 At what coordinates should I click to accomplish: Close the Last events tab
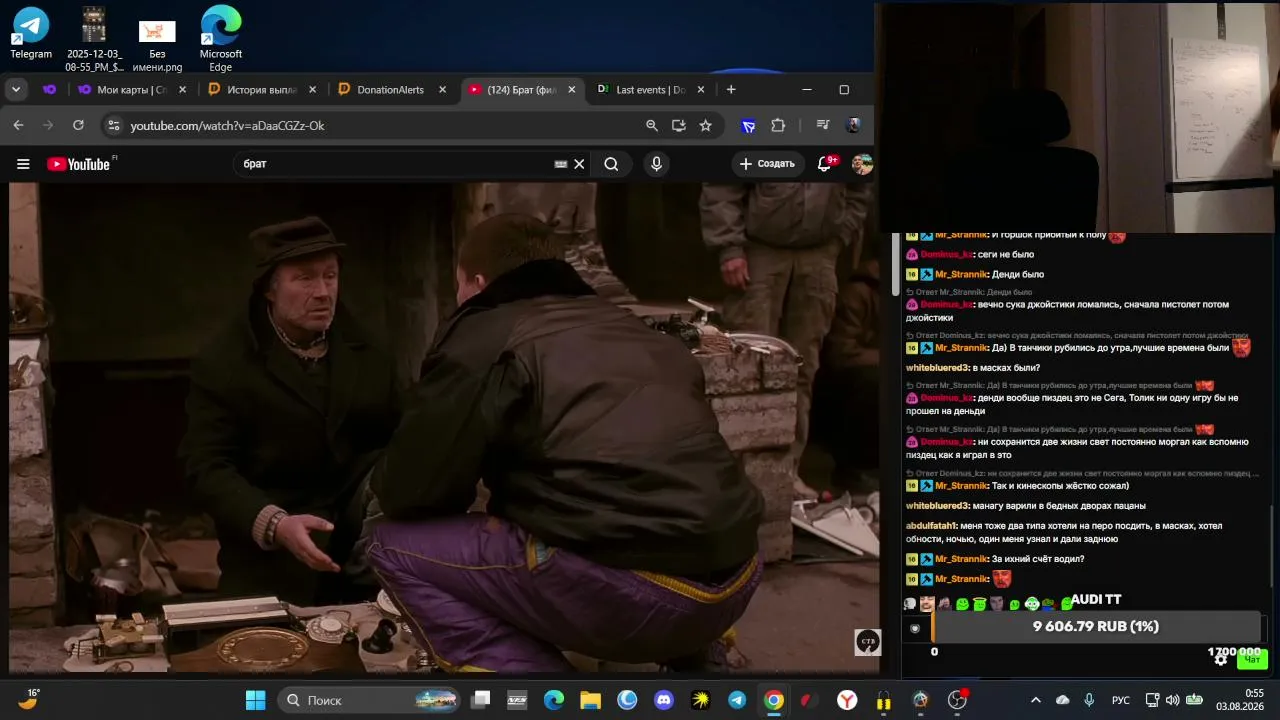click(701, 89)
